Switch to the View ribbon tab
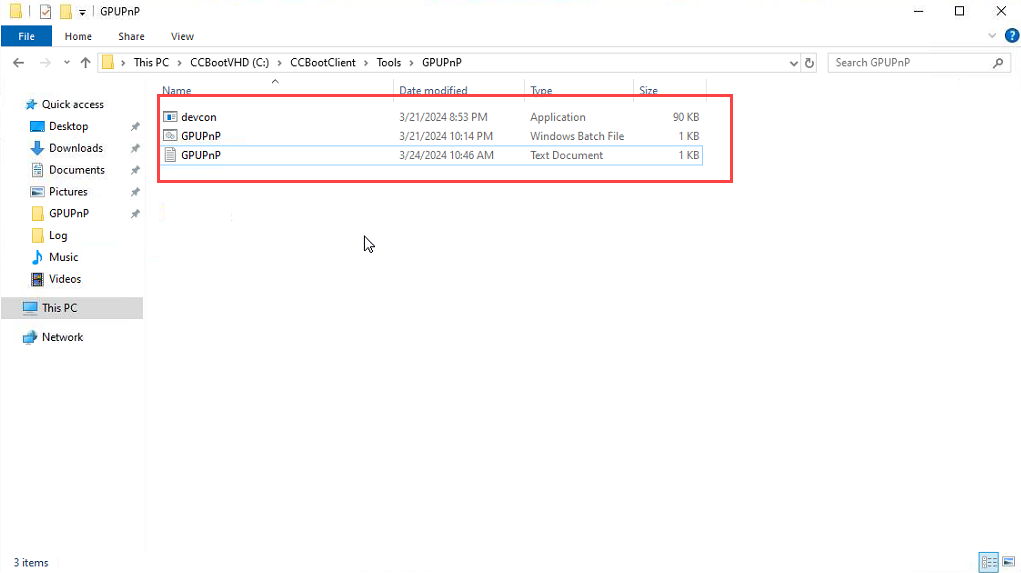The image size is (1021, 573). tap(182, 36)
